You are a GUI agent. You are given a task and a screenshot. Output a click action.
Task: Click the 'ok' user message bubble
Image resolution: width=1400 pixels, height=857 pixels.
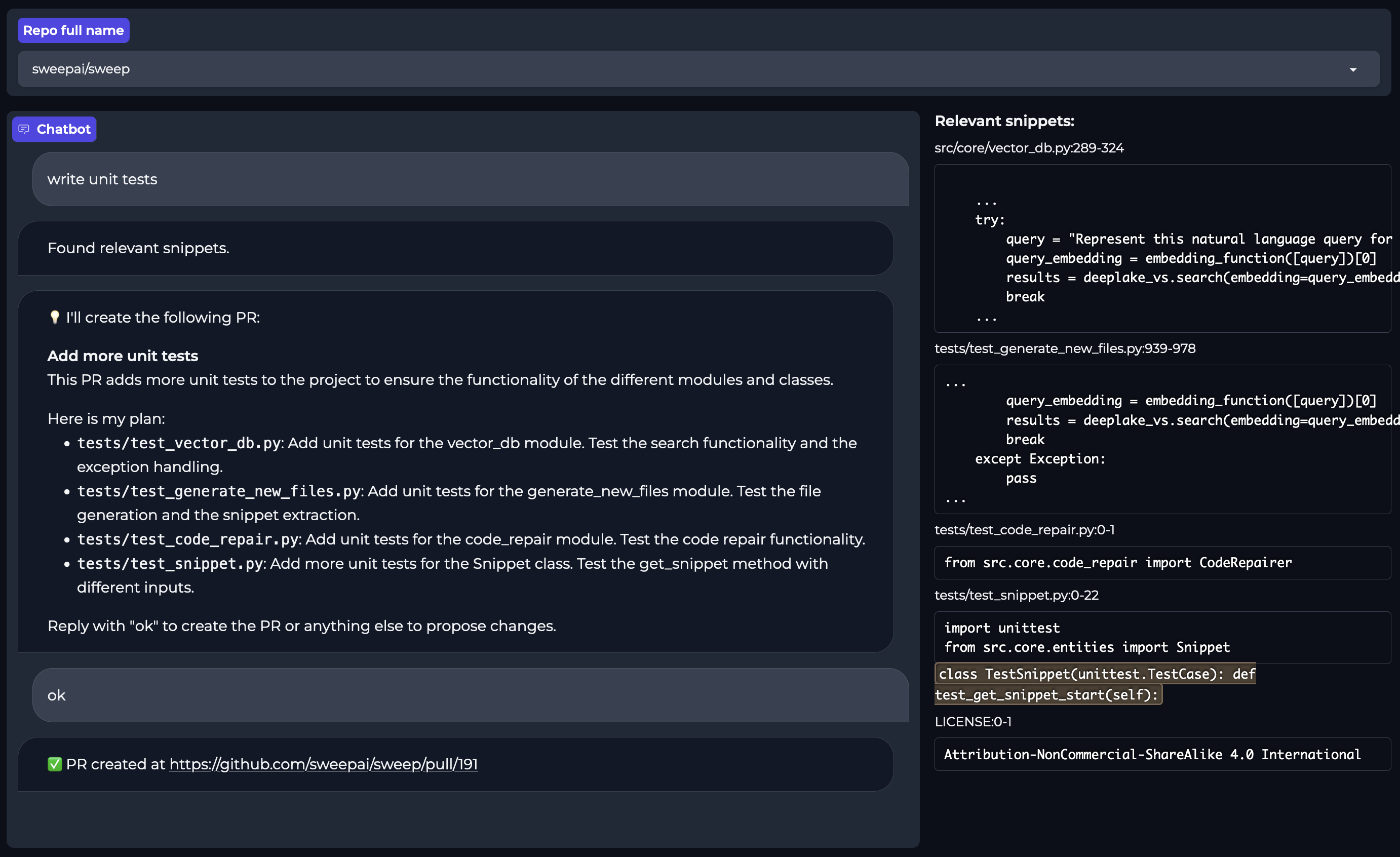[471, 695]
